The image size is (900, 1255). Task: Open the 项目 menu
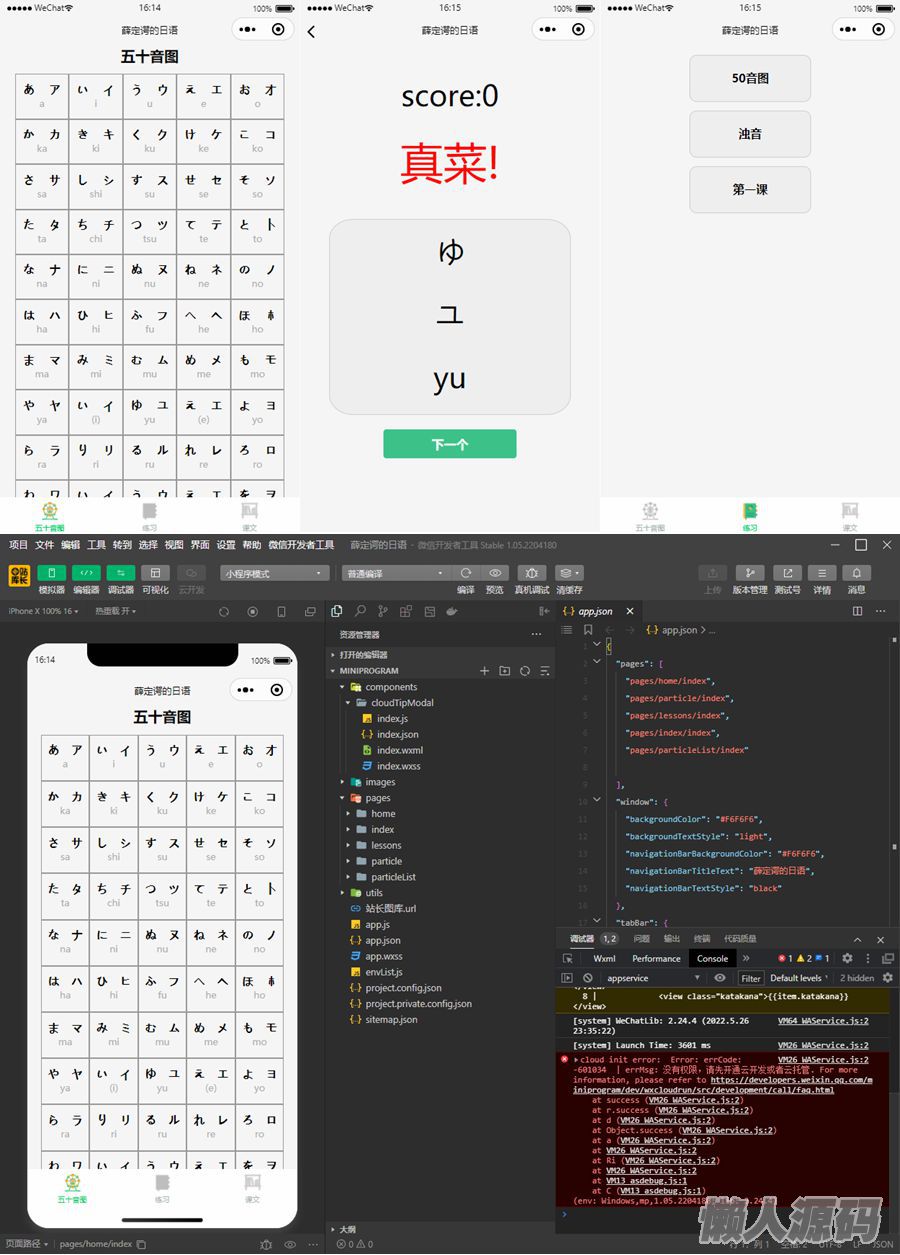[x=18, y=545]
